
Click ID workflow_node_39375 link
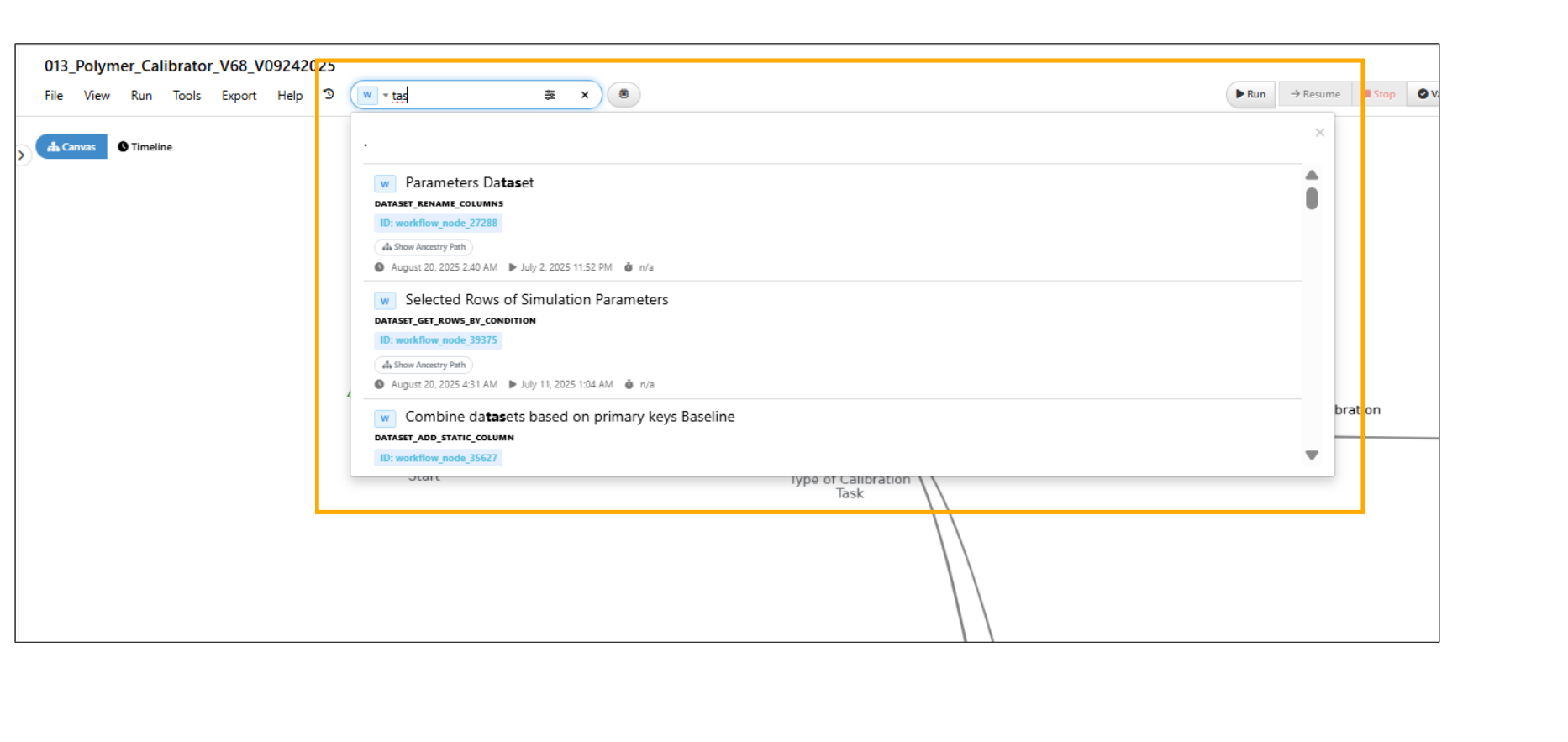438,340
